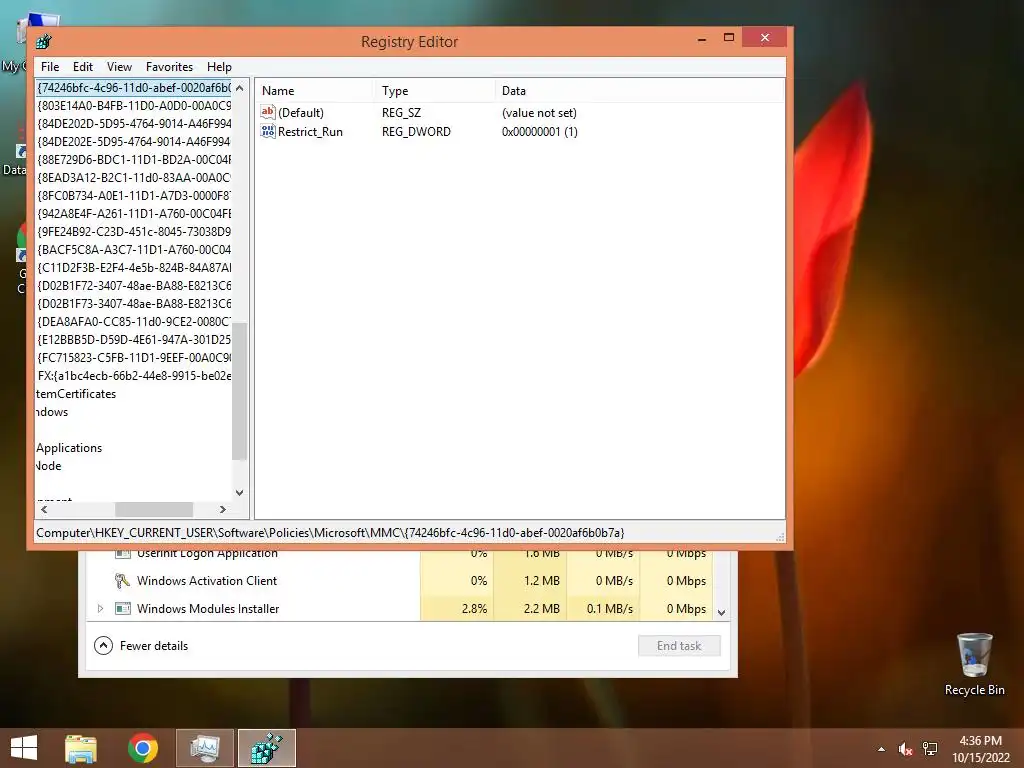The image size is (1024, 768).
Task: Open the Windows Start button
Action: click(x=24, y=748)
